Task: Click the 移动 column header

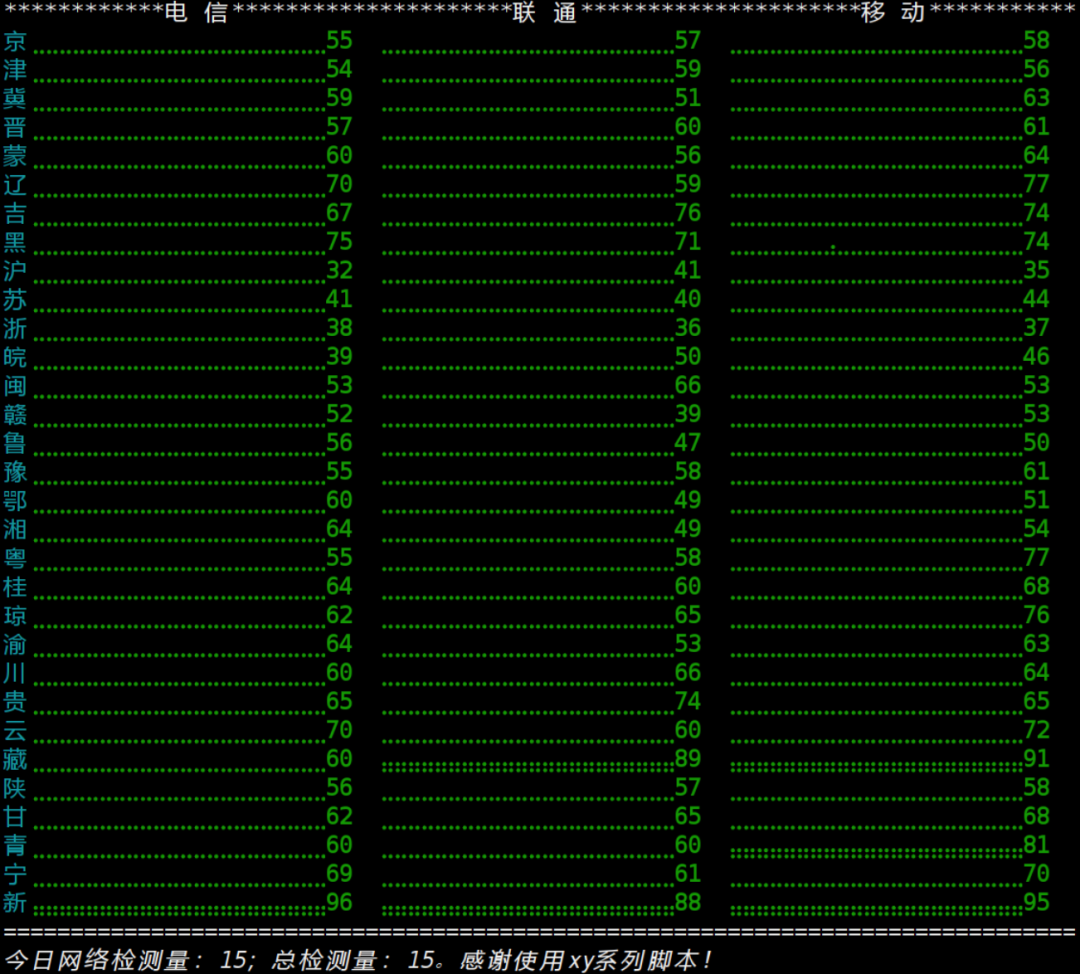Action: 893,12
